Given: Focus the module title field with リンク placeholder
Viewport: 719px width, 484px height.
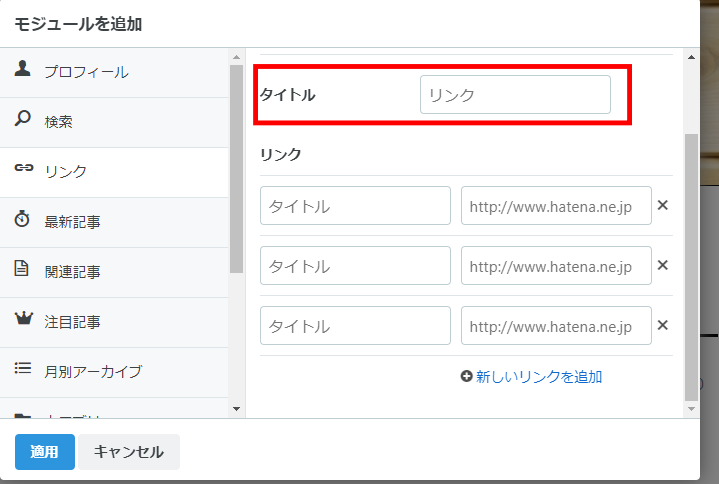Looking at the screenshot, I should pos(515,94).
